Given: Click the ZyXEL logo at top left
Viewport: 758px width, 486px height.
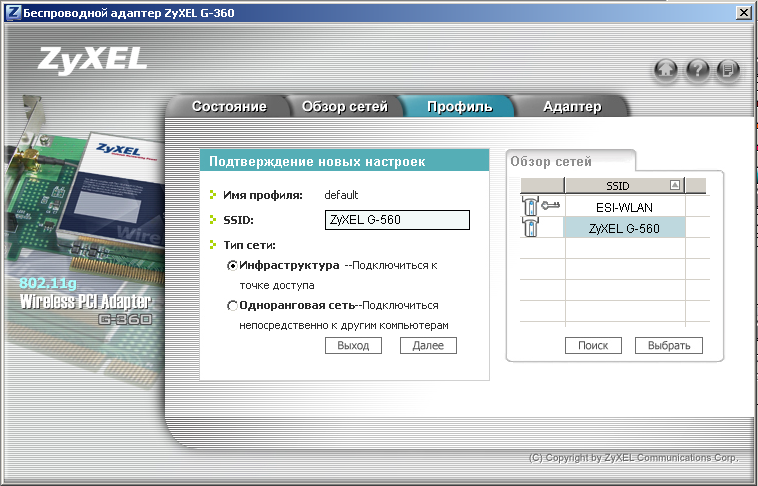Looking at the screenshot, I should click(92, 60).
